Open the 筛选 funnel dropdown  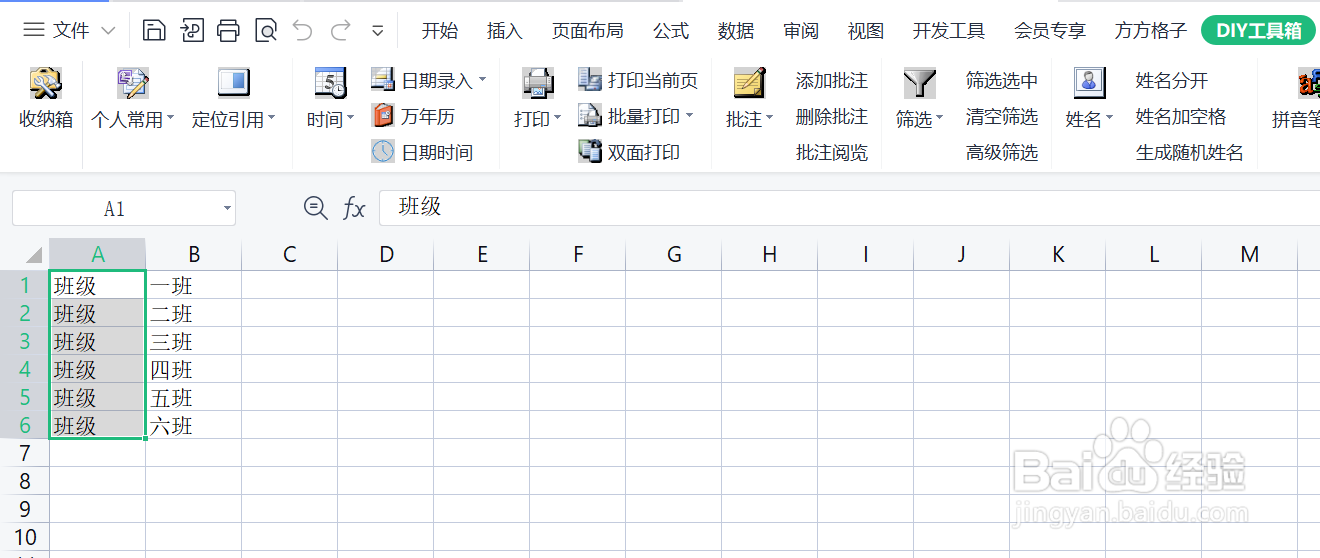click(x=920, y=100)
